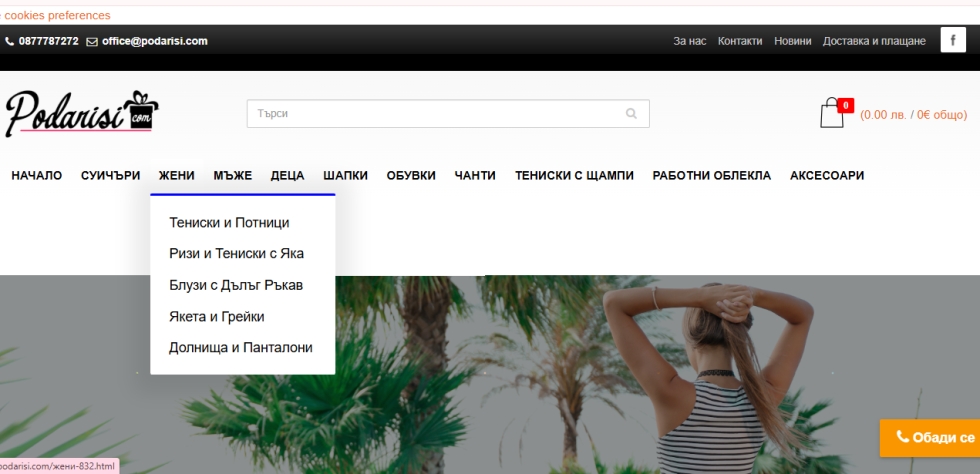Click the Обади се call button
The width and height of the screenshot is (980, 474).
point(934,438)
